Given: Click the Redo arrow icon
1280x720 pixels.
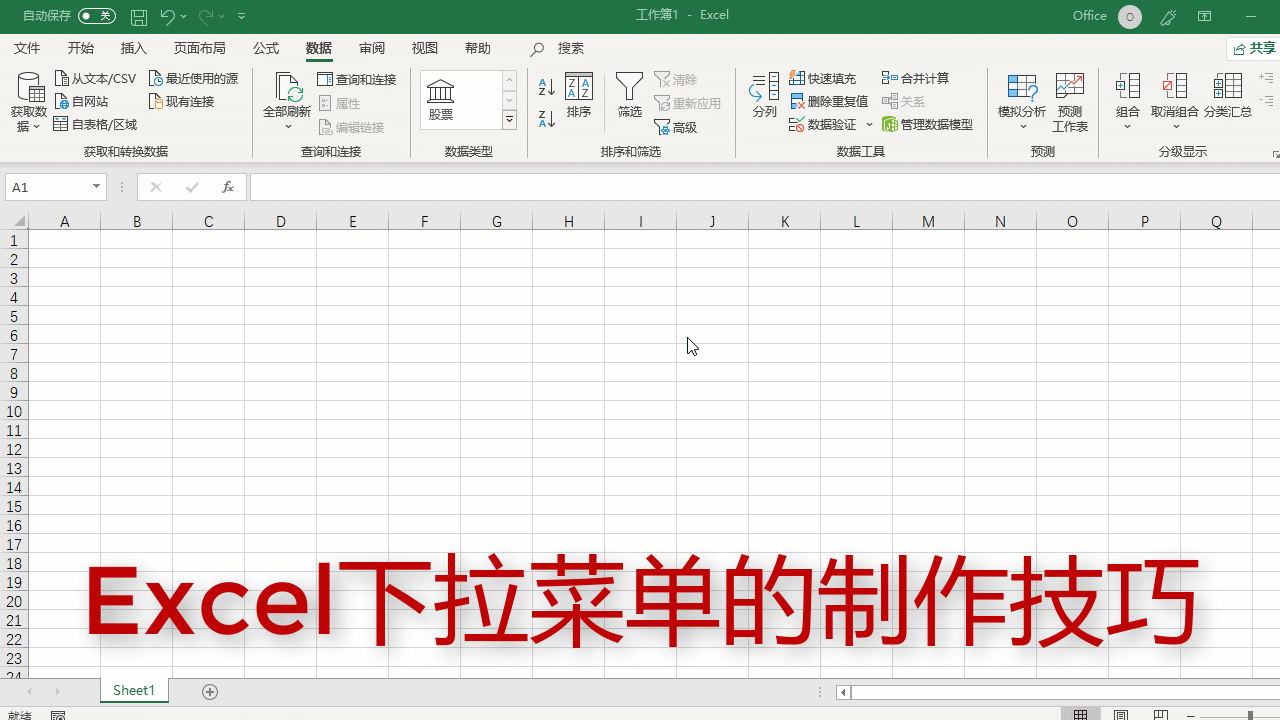Looking at the screenshot, I should click(206, 16).
